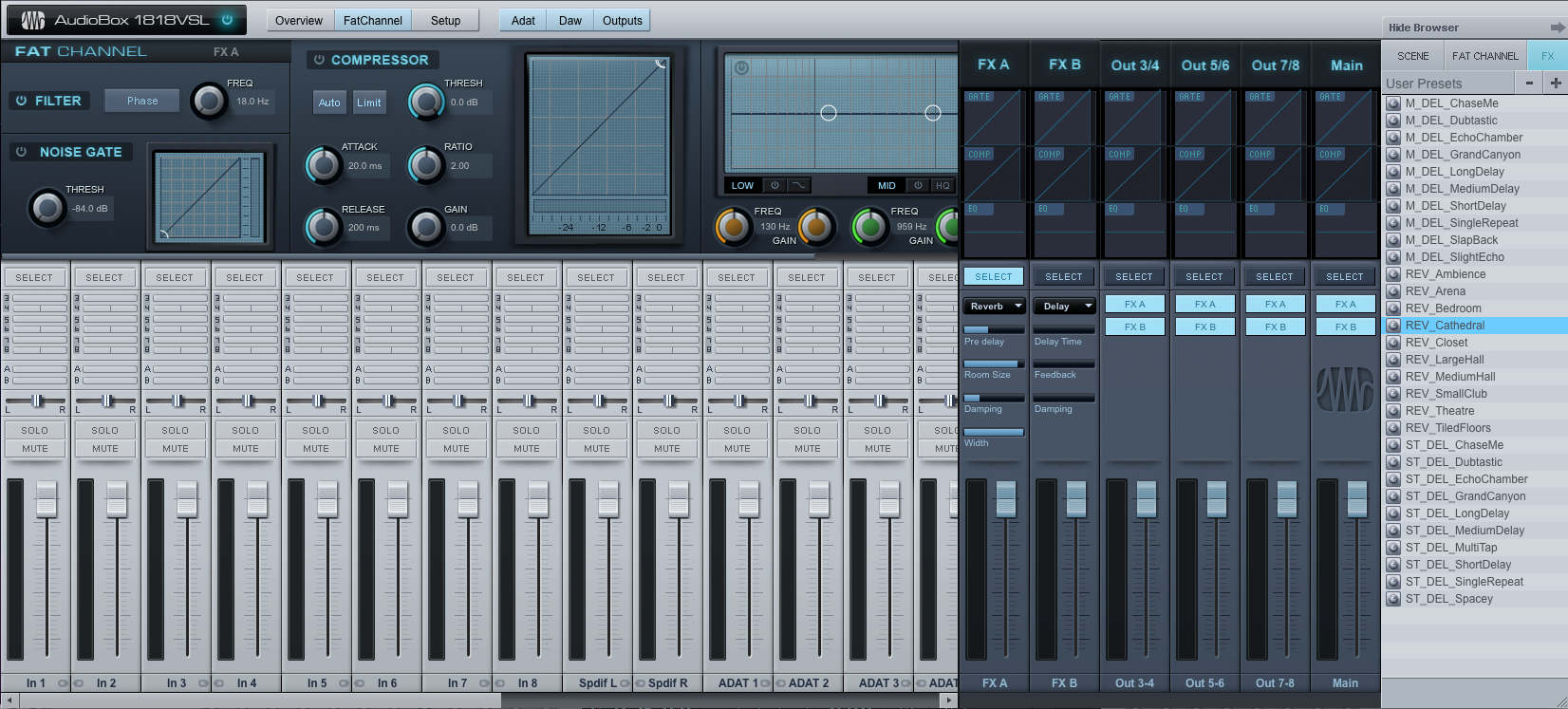Open the Out 3/4 EQ thumbnail
Viewport: 1568px width, 709px height.
click(x=1133, y=229)
